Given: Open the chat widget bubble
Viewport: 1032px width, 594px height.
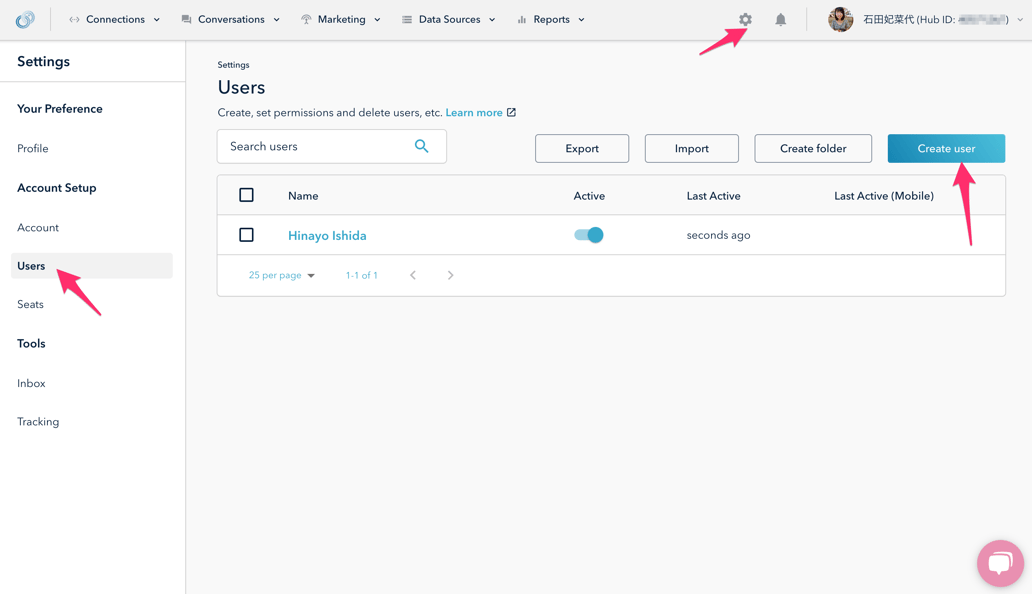Looking at the screenshot, I should tap(1000, 563).
